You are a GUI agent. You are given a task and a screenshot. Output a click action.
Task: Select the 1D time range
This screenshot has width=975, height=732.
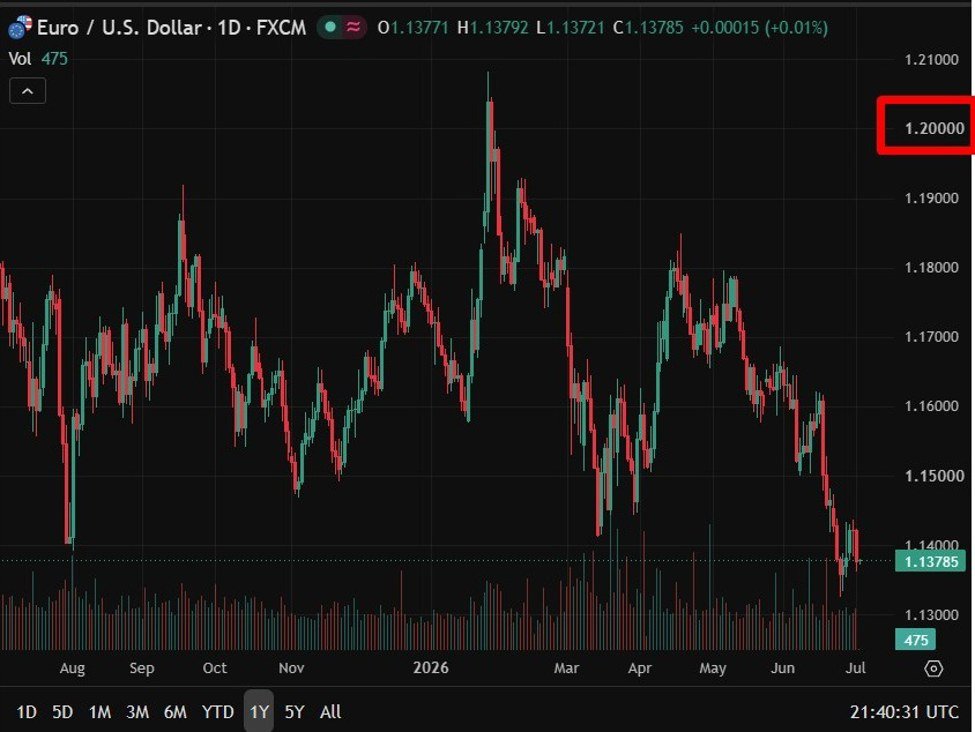click(x=26, y=711)
